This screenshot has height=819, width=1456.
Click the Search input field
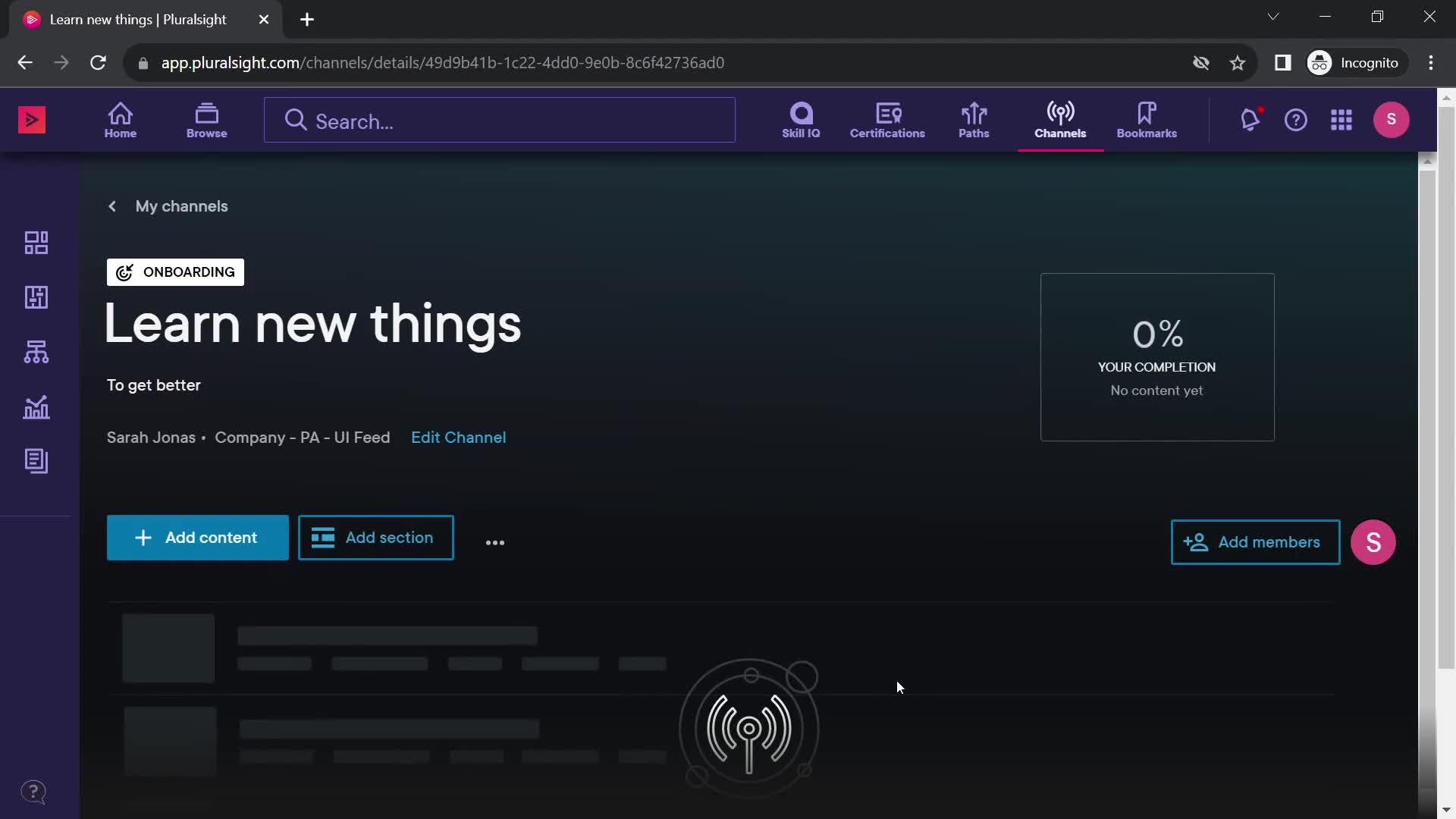point(500,121)
